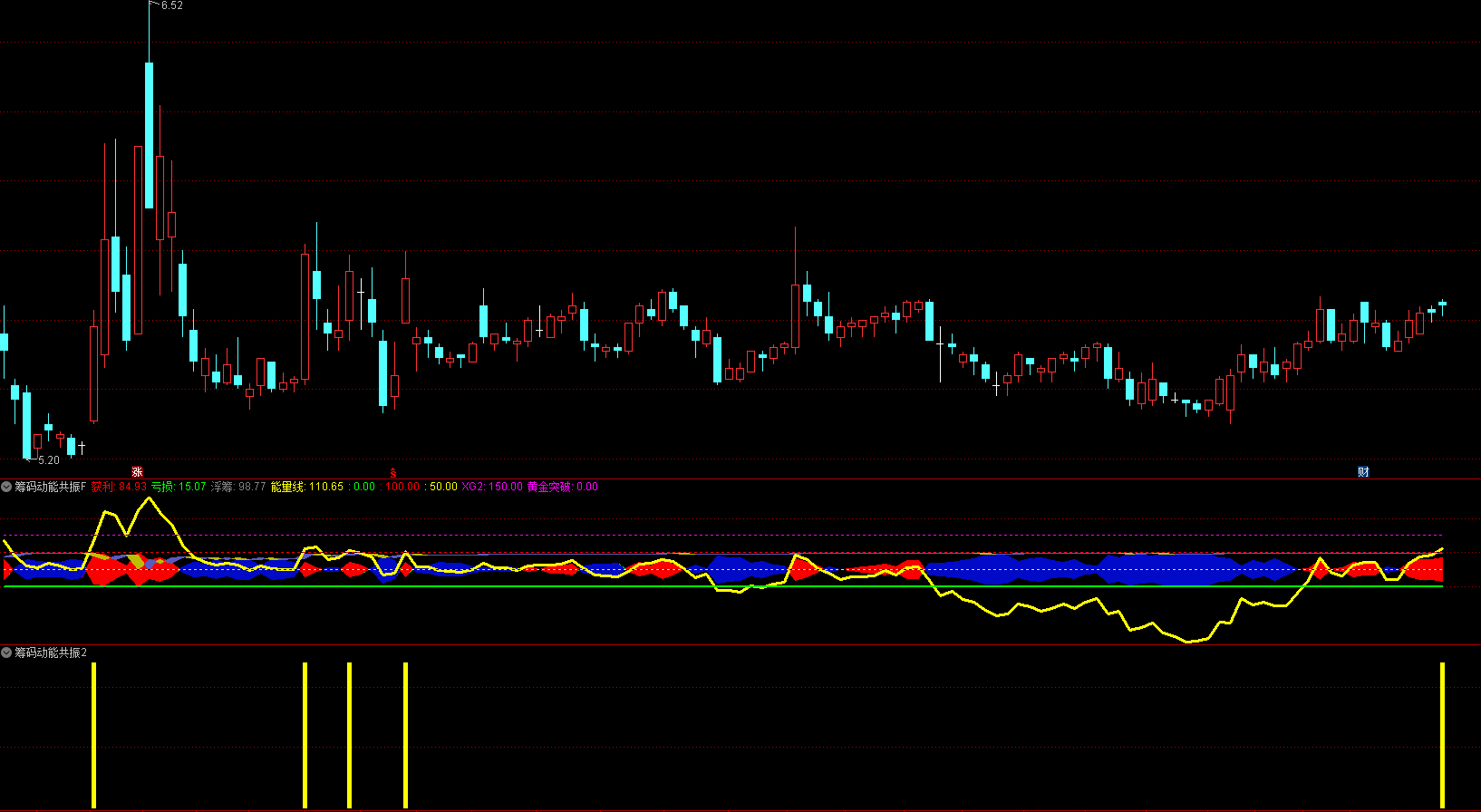Click the gray 浮筹: 98.77 readout
The width and height of the screenshot is (1481, 812).
238,487
